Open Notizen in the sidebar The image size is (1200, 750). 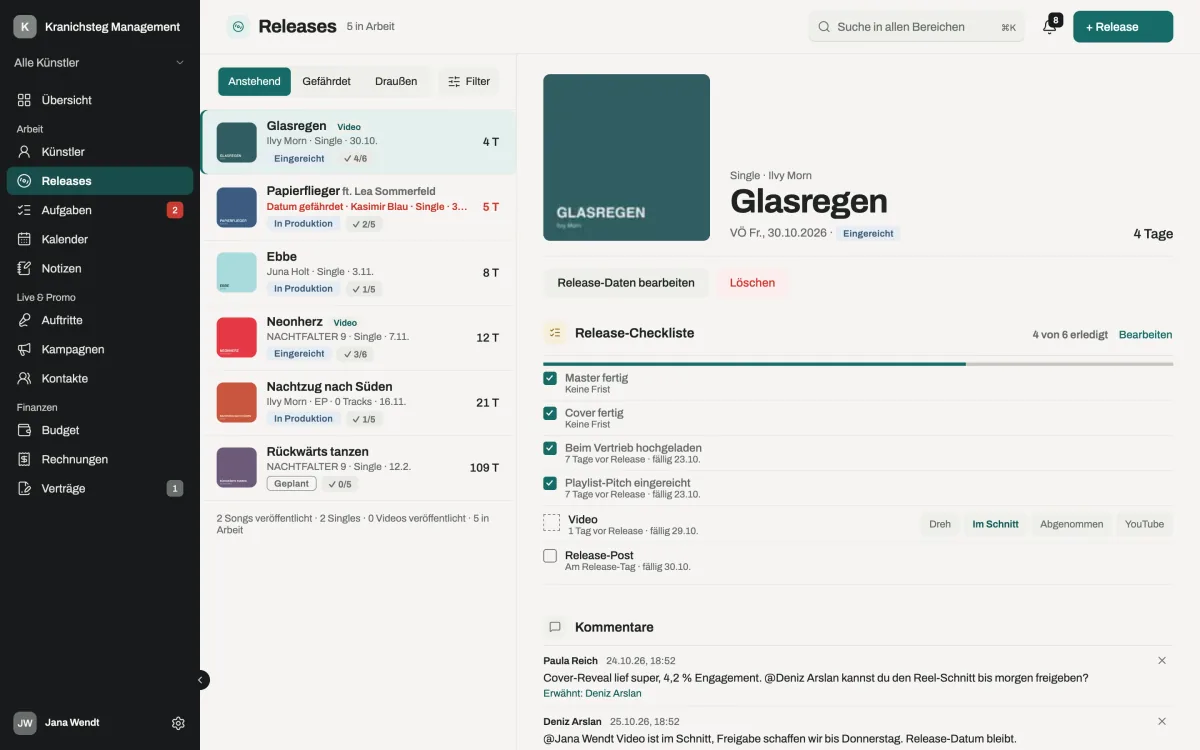tap(100, 268)
